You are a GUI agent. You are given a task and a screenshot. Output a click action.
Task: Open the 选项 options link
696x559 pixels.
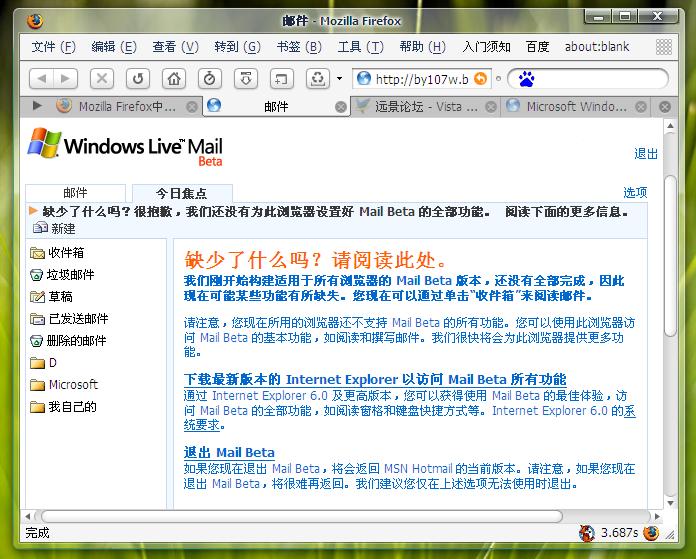(x=635, y=192)
